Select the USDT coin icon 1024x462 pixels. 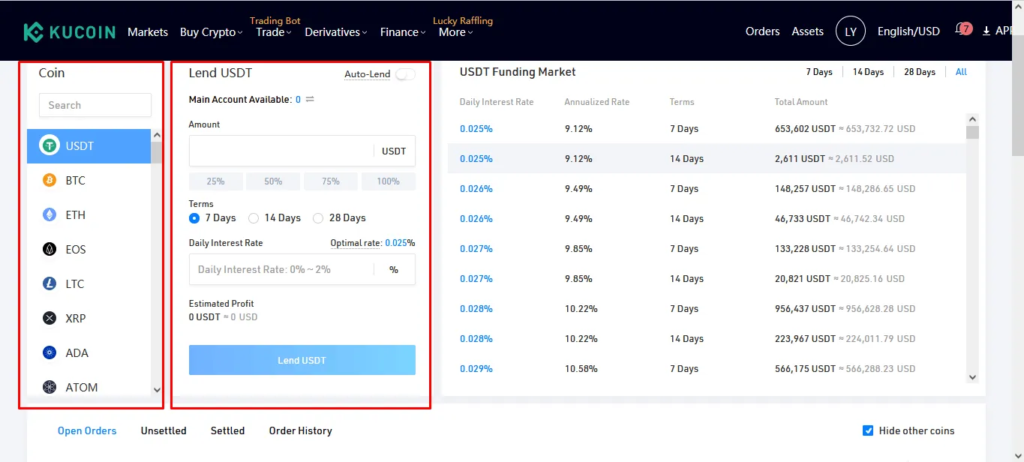click(50, 146)
